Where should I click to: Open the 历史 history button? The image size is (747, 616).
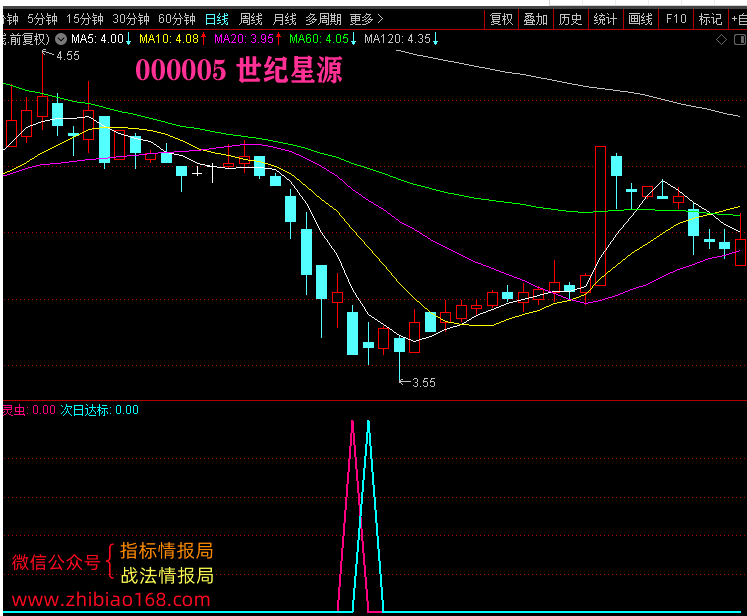(570, 19)
